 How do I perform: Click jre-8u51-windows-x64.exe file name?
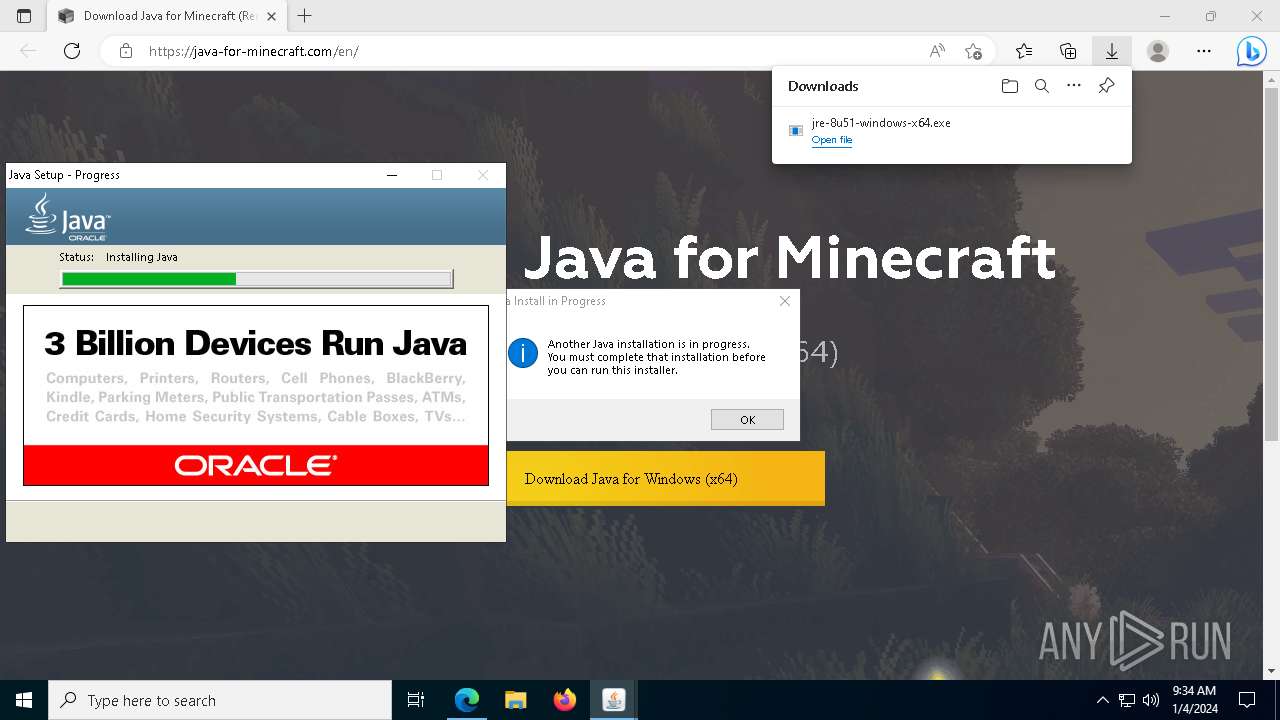881,123
